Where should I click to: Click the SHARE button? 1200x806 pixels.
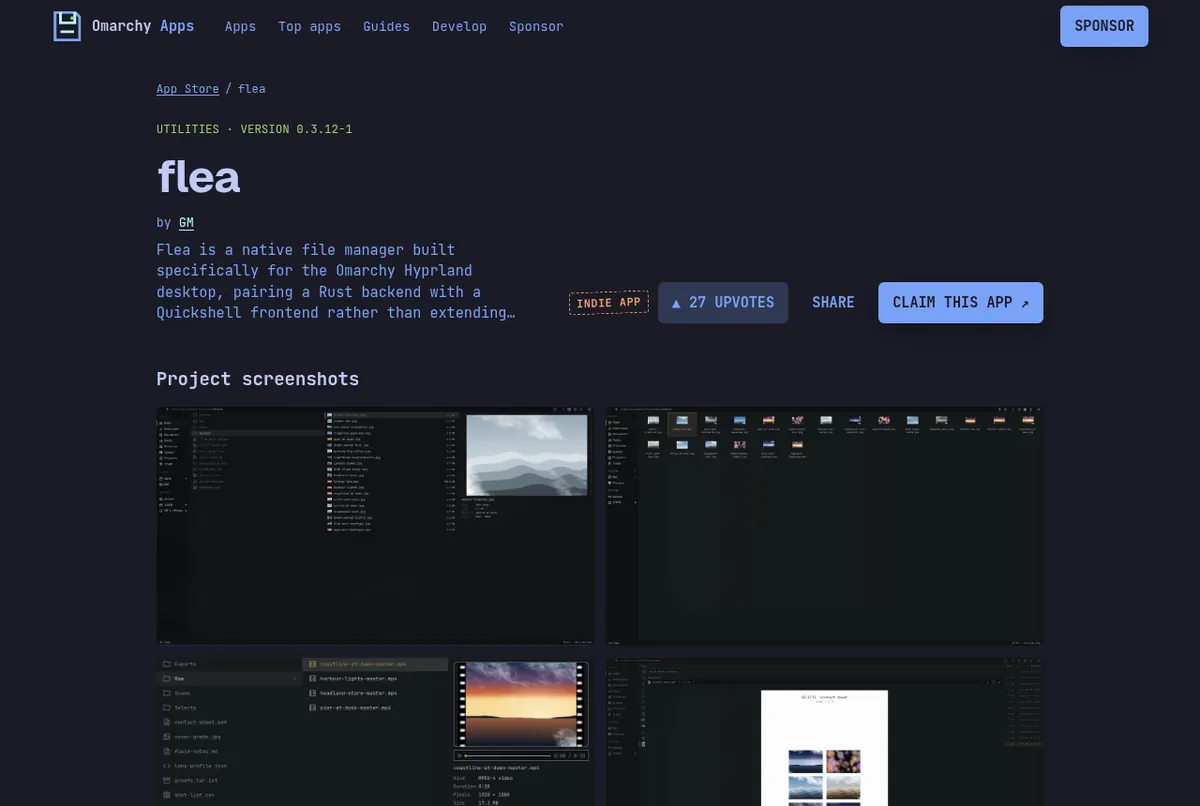[833, 303]
